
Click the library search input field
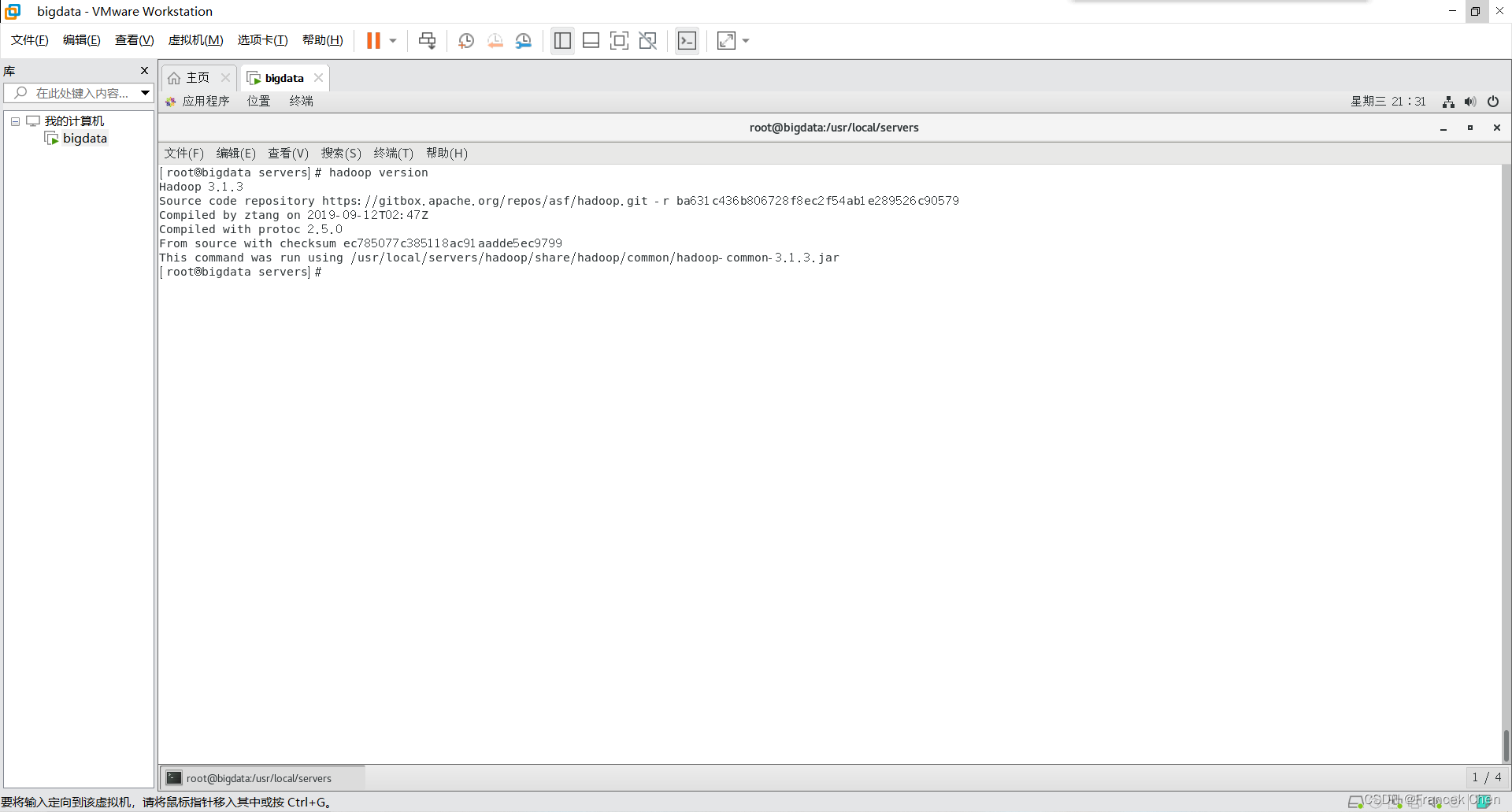pos(72,93)
